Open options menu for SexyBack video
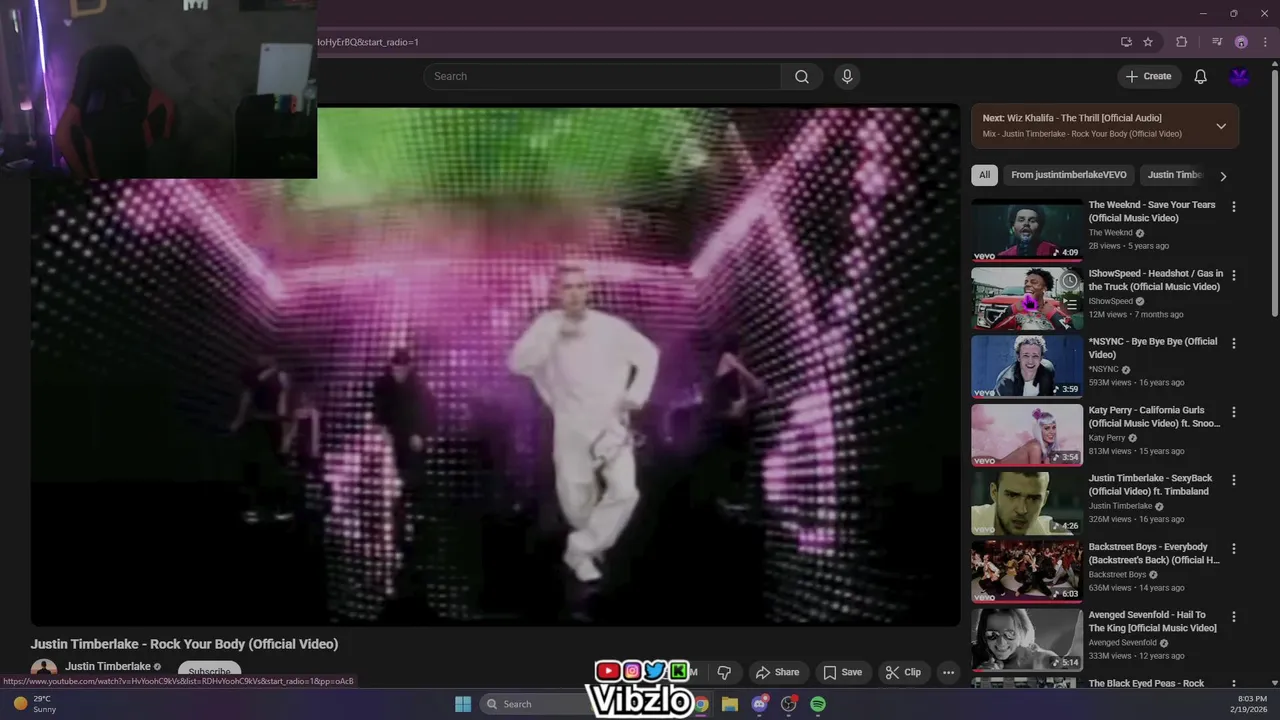The image size is (1280, 720). [x=1233, y=480]
